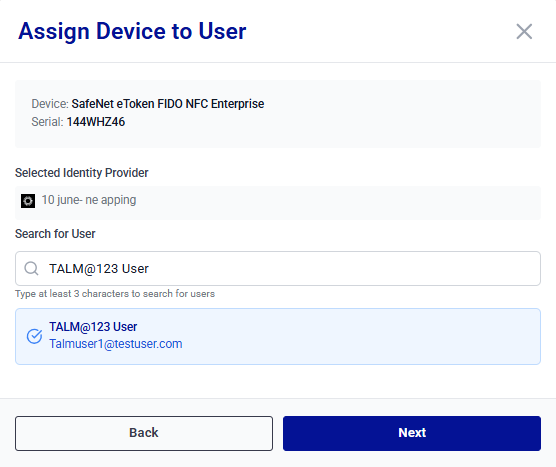Click the TALM@123 User name in result

coord(93,327)
